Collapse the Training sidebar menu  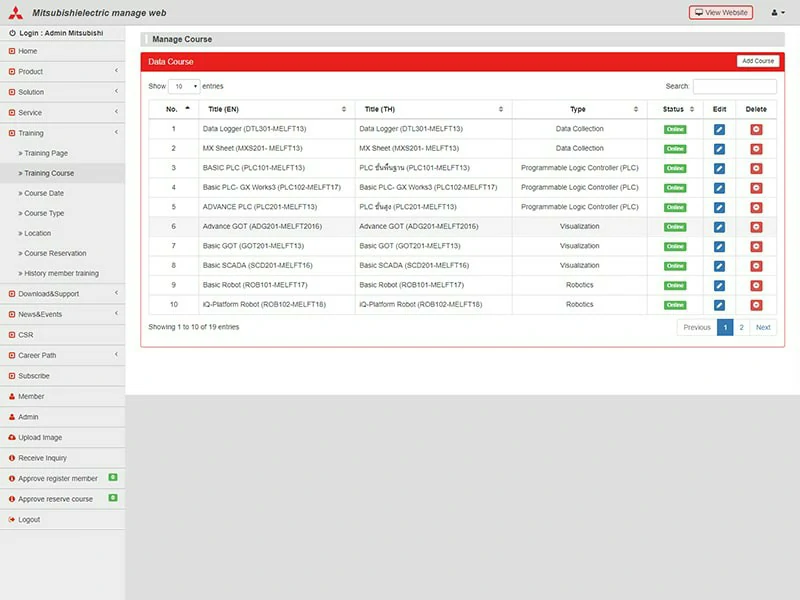[x=62, y=133]
